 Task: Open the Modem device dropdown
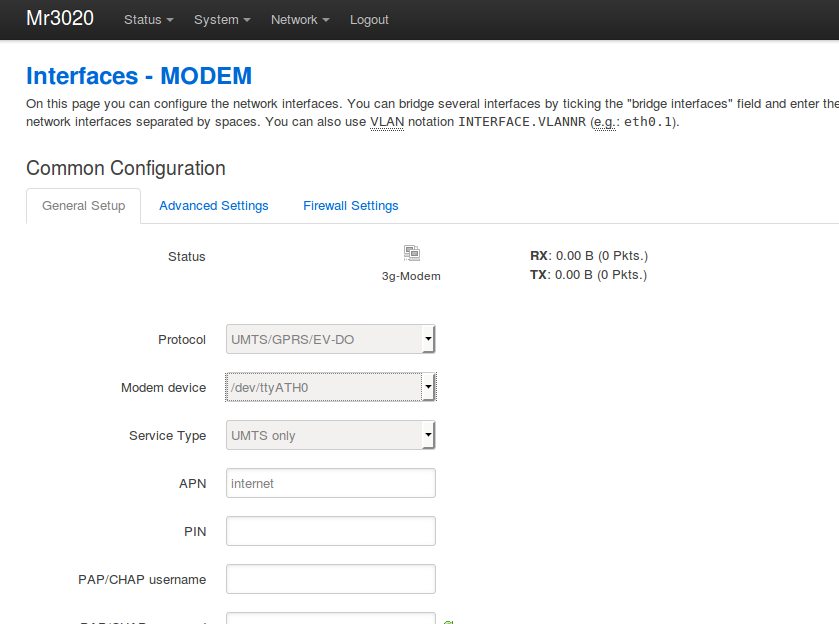pos(330,387)
